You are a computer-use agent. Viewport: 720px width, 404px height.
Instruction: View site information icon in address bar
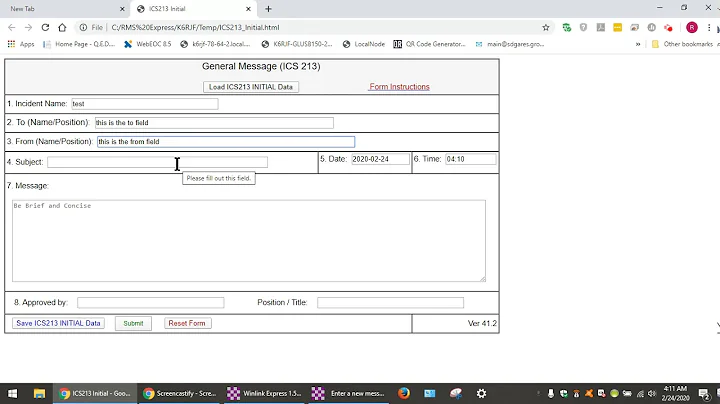83,28
